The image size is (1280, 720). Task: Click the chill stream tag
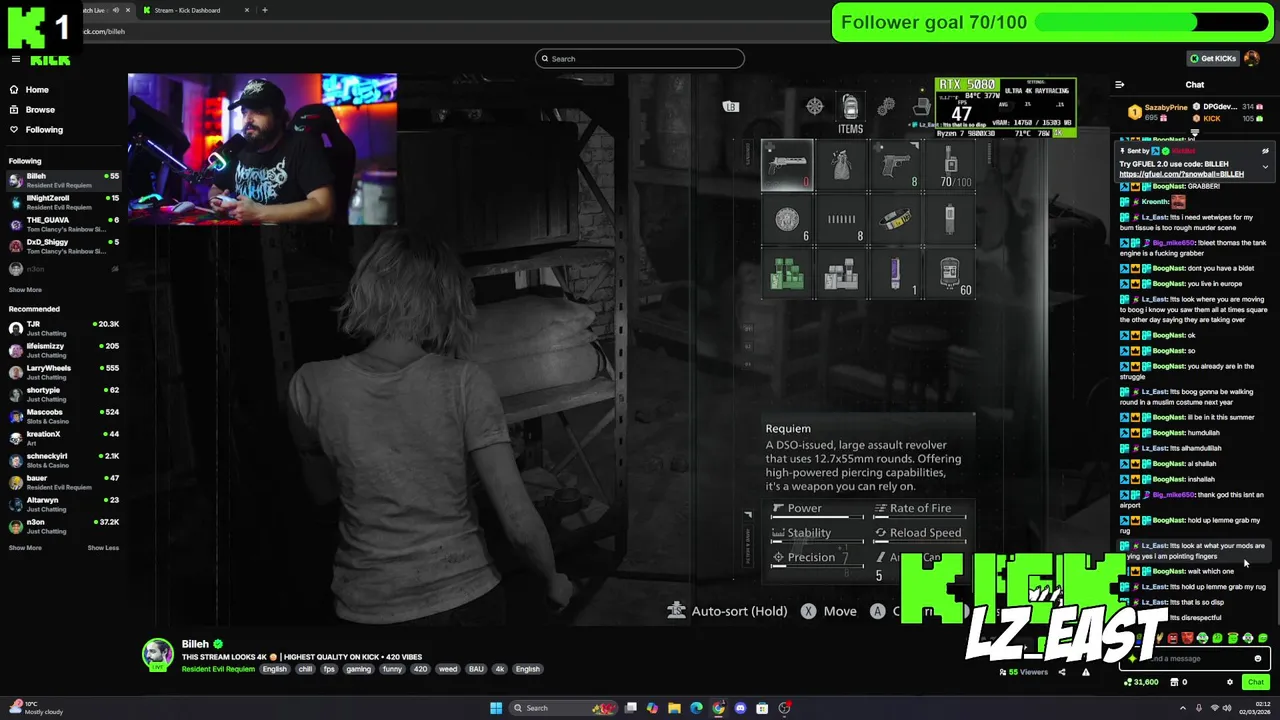(x=305, y=669)
